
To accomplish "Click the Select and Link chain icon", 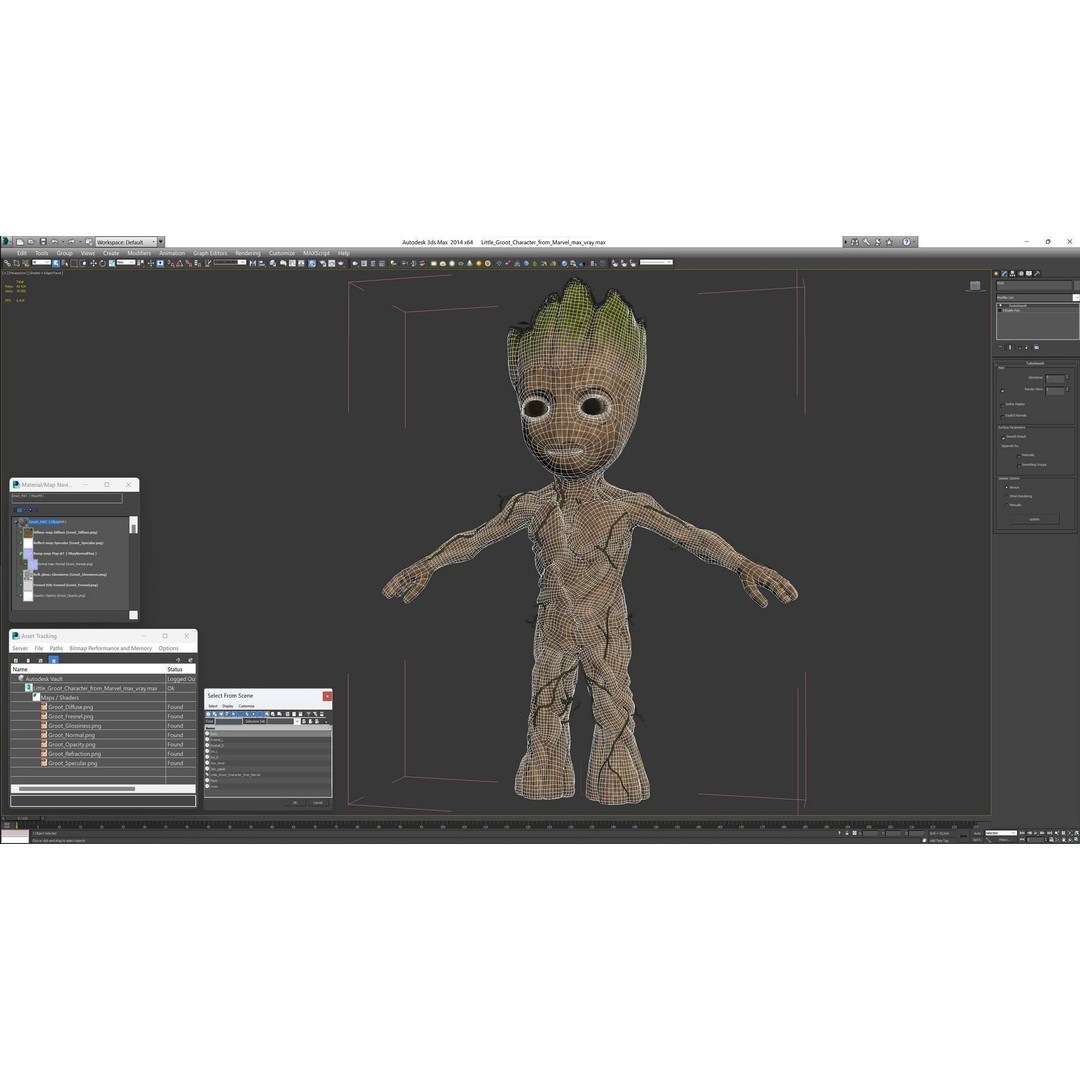I will [x=8, y=263].
